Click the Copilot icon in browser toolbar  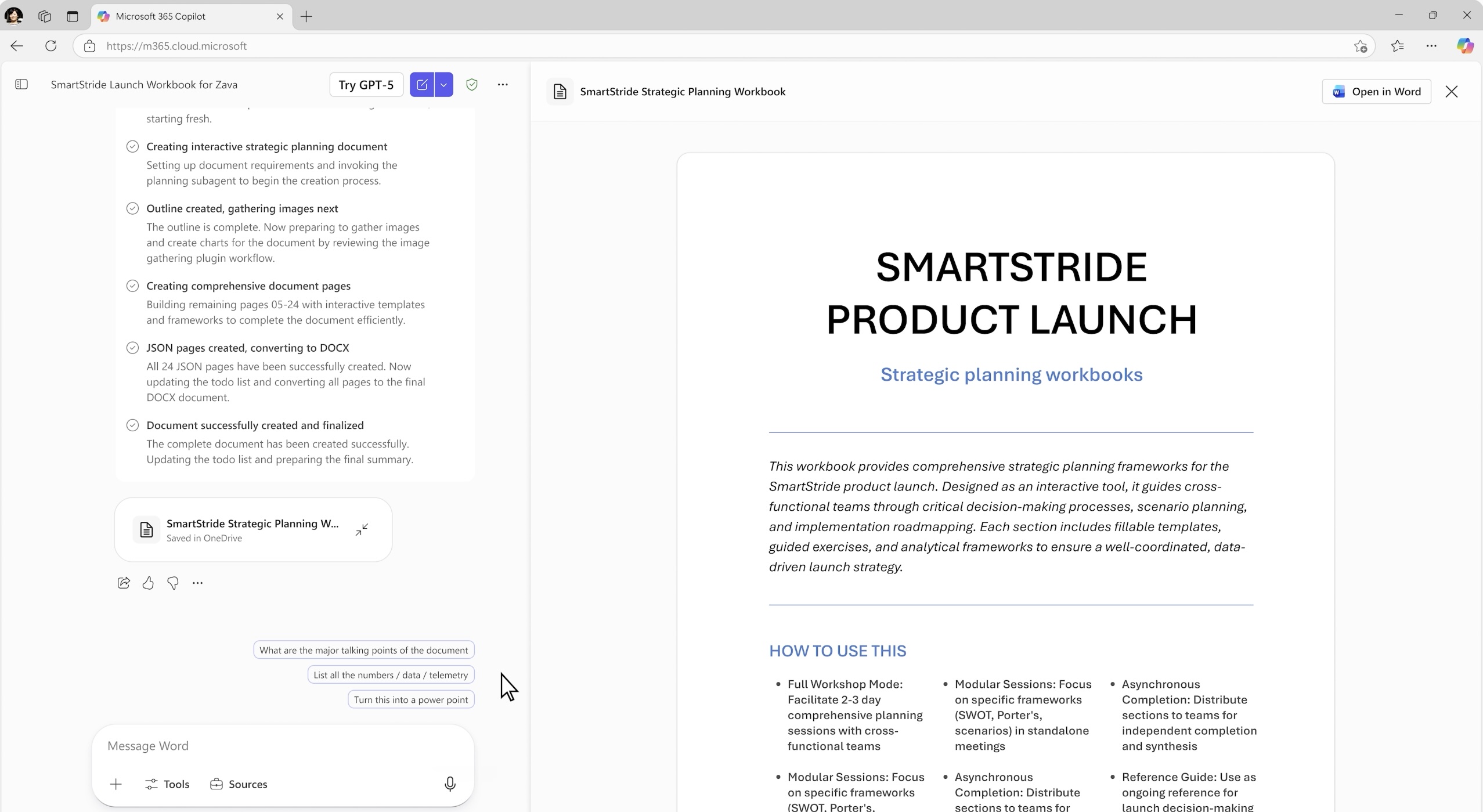(x=1464, y=46)
